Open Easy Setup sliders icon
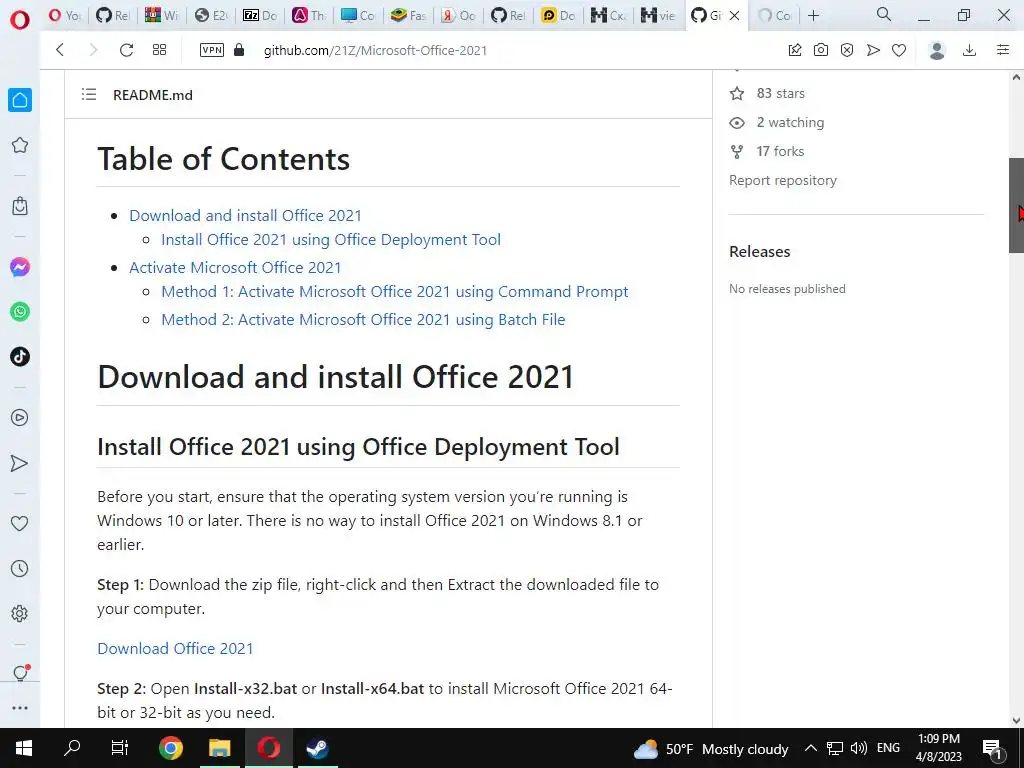This screenshot has height=768, width=1024. click(x=1003, y=50)
